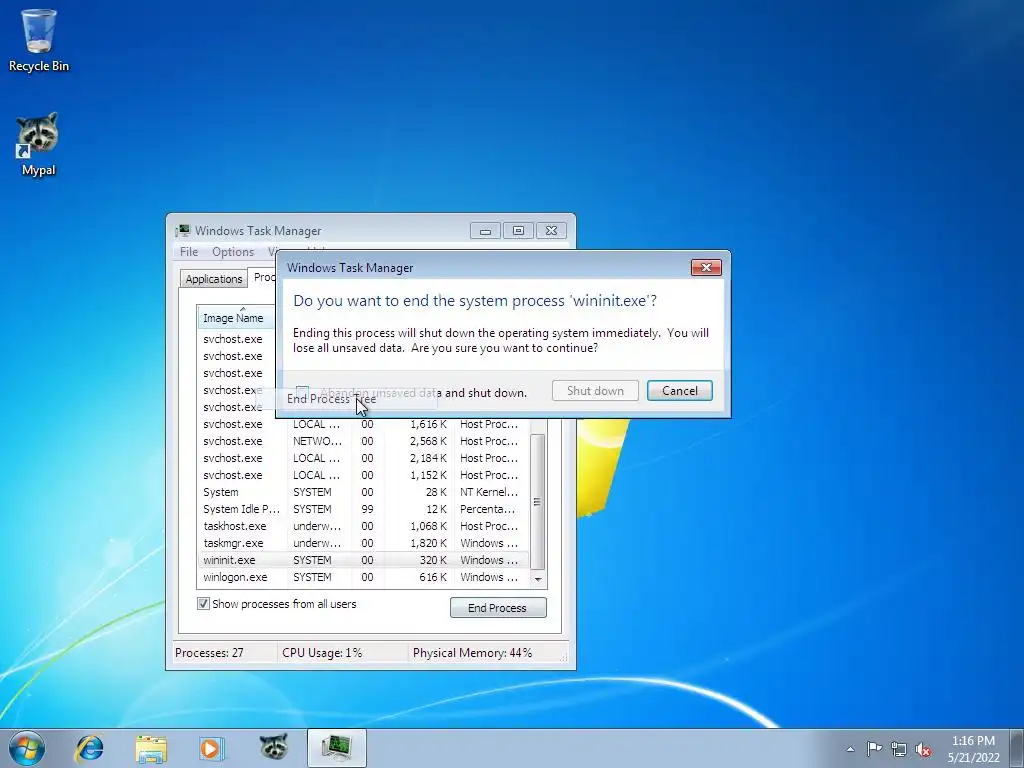Maximize the Windows Task Manager window
The image size is (1024, 768).
coord(519,231)
